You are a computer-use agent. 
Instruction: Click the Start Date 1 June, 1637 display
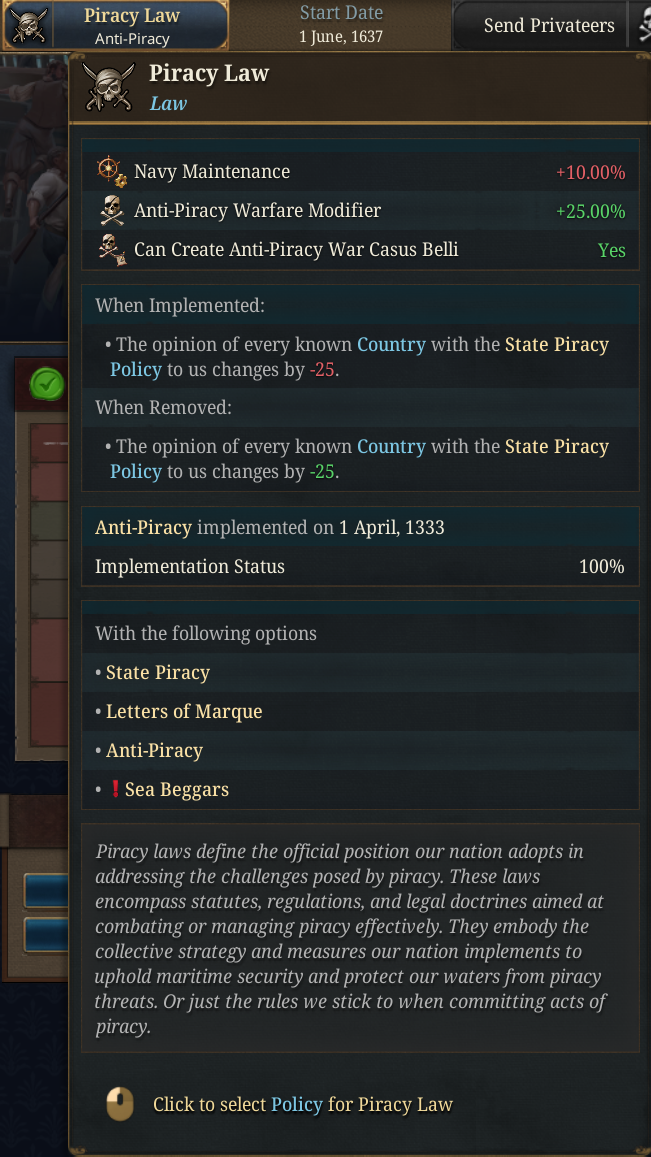point(340,26)
